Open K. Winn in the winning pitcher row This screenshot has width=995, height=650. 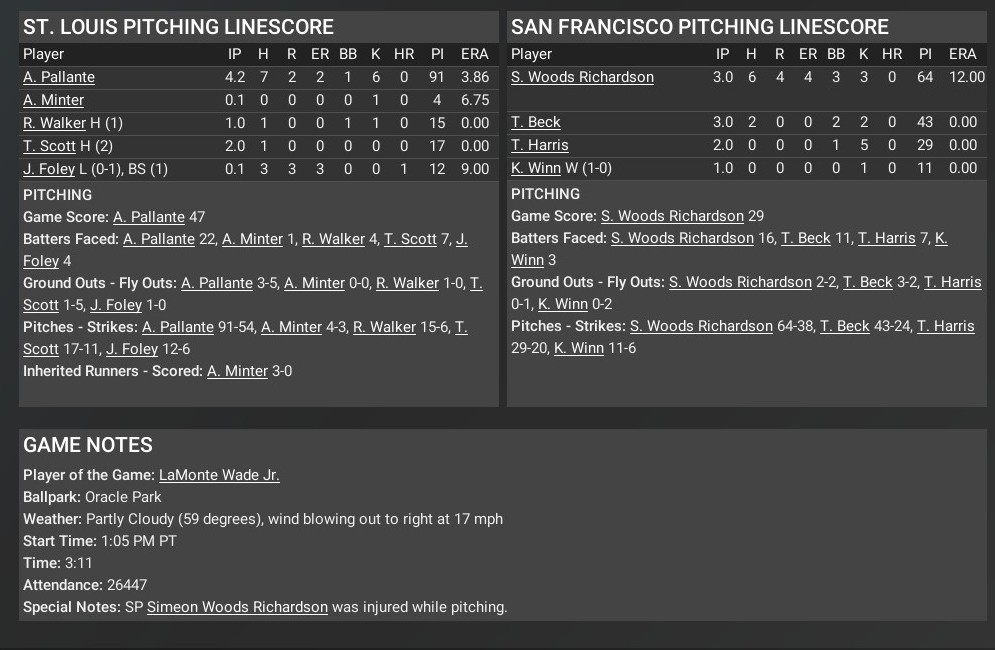[x=535, y=168]
